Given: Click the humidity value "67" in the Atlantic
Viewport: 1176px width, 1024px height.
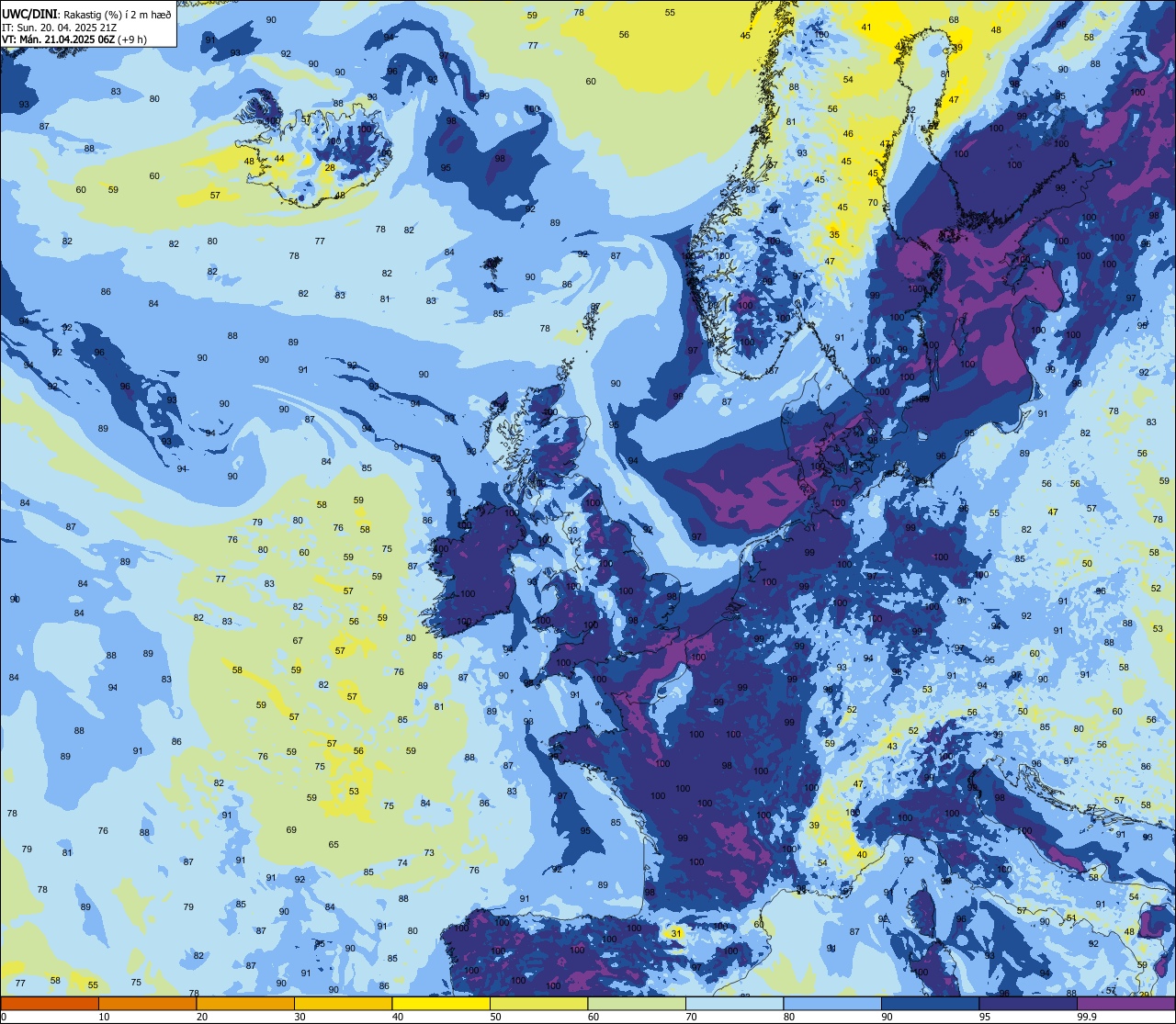Looking at the screenshot, I should coord(298,640).
